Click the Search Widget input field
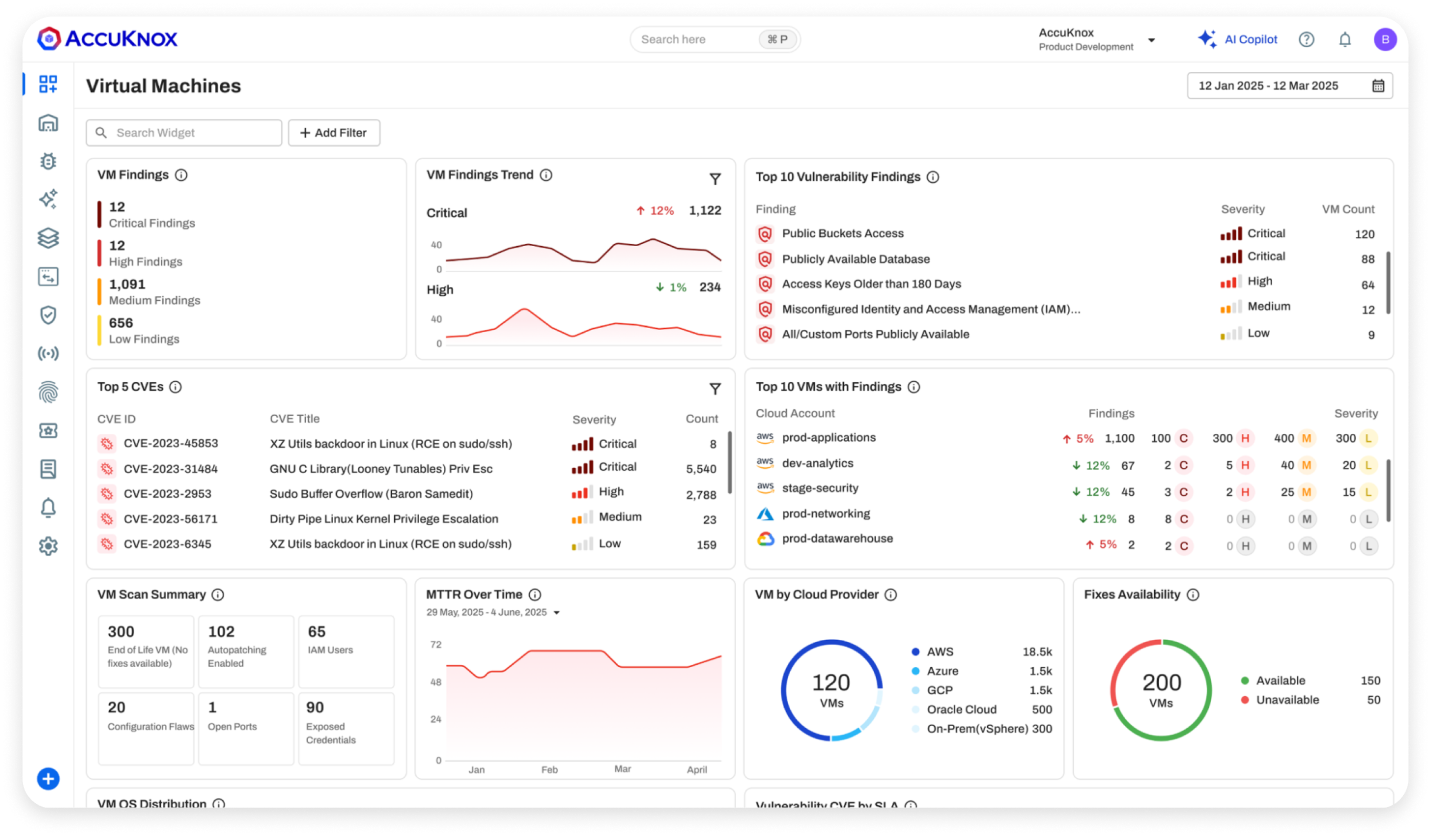Image resolution: width=1431 pixels, height=837 pixels. pos(184,132)
